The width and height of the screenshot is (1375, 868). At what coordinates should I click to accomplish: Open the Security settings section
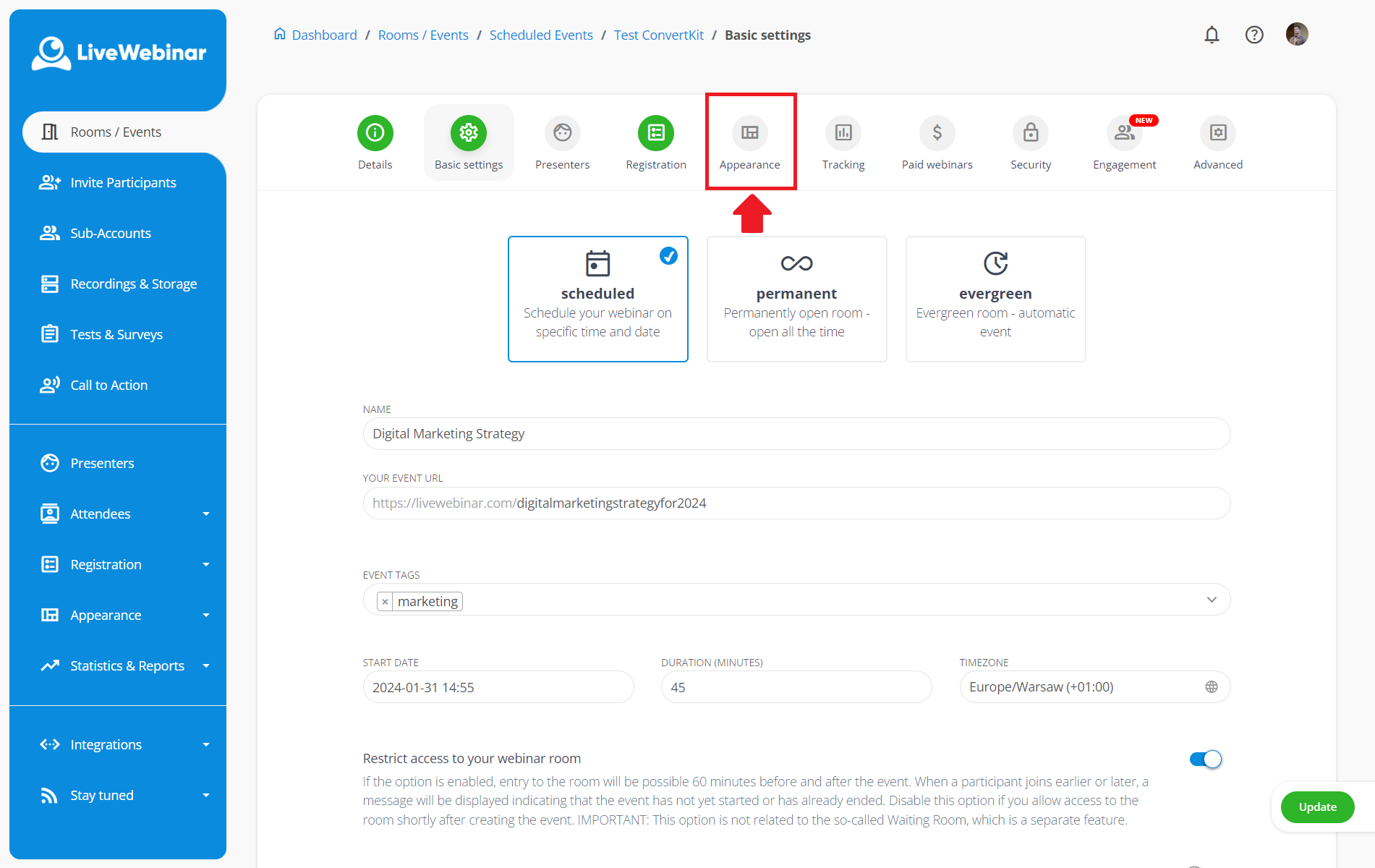point(1030,141)
